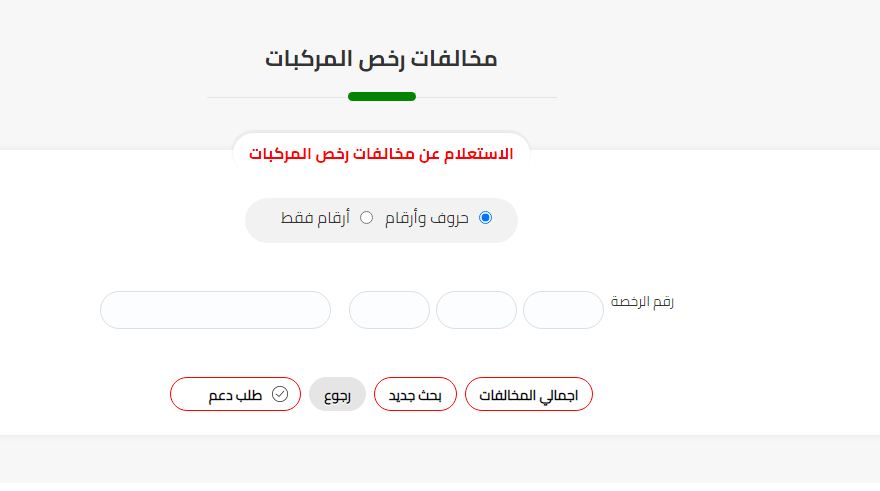Viewport: 880px width, 491px height.
Task: Focus the letter box adjacent to wide number field
Action: point(389,310)
